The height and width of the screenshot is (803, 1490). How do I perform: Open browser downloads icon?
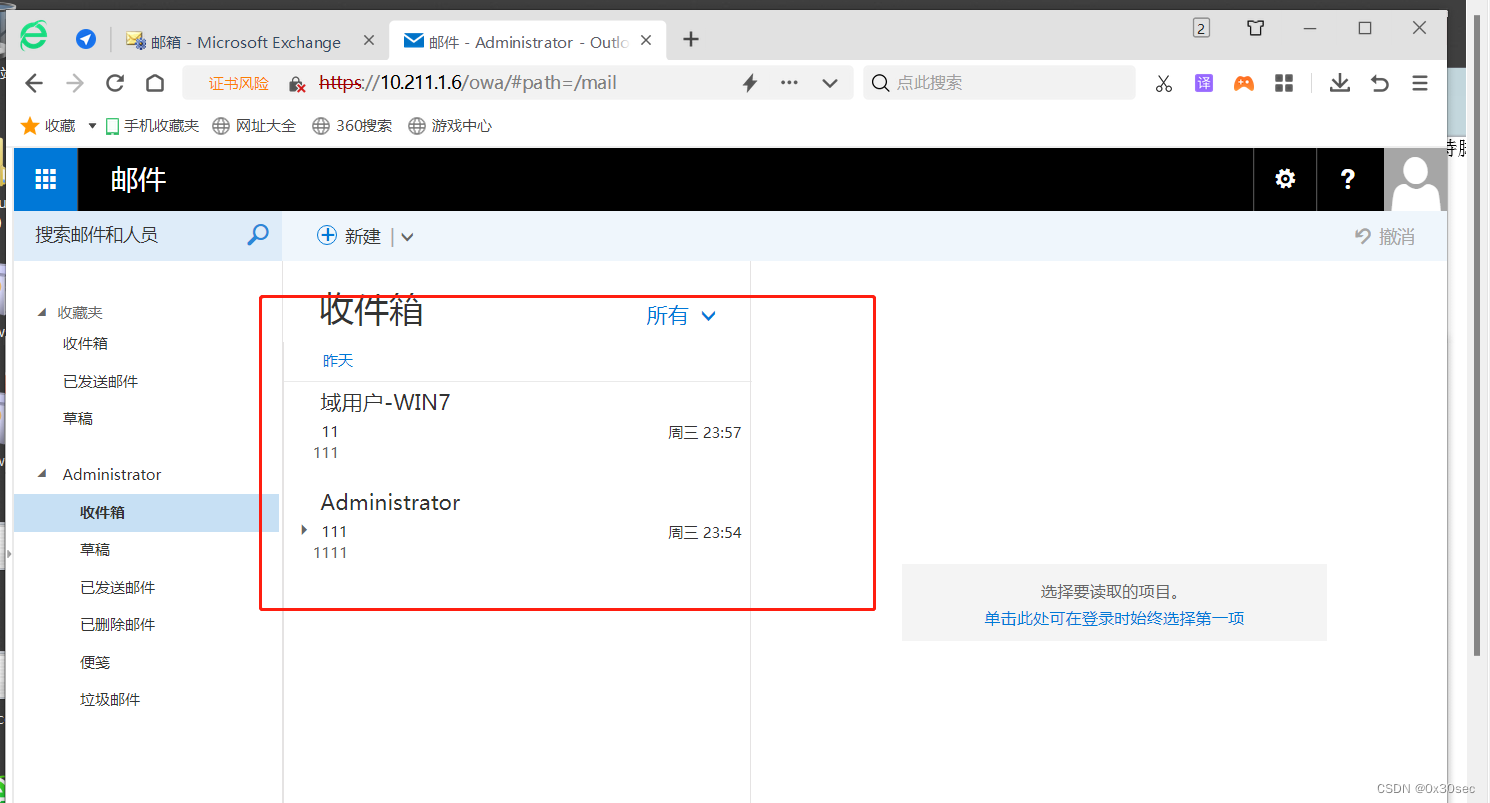coord(1340,83)
